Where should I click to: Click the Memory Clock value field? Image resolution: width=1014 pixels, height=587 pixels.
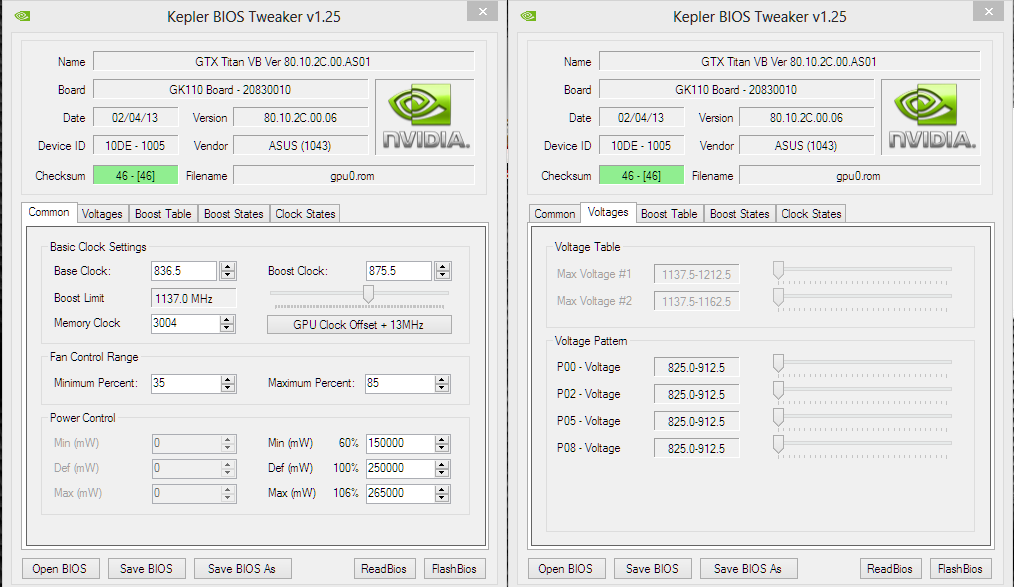point(185,323)
